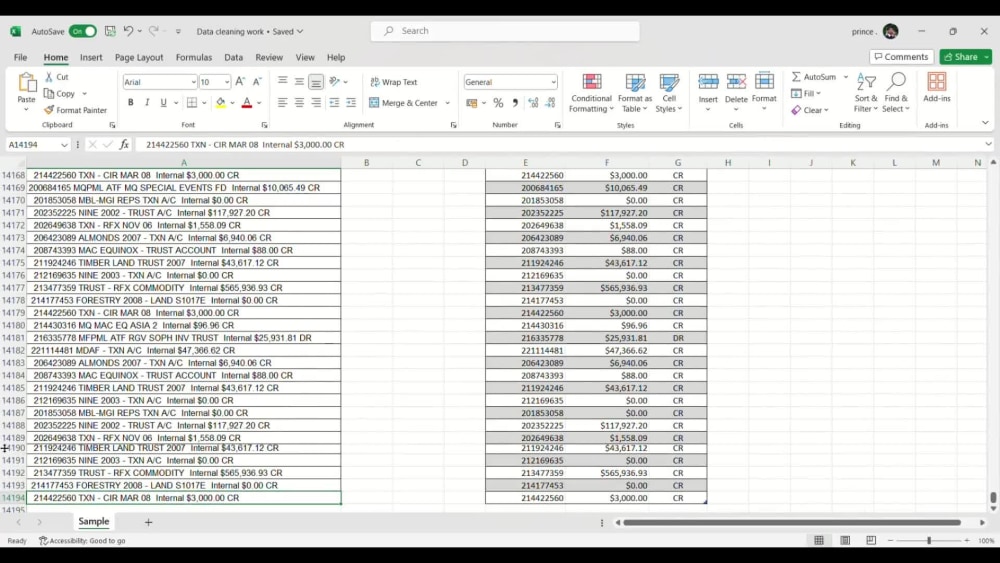
Task: Switch to Page Break Preview
Action: (x=871, y=540)
